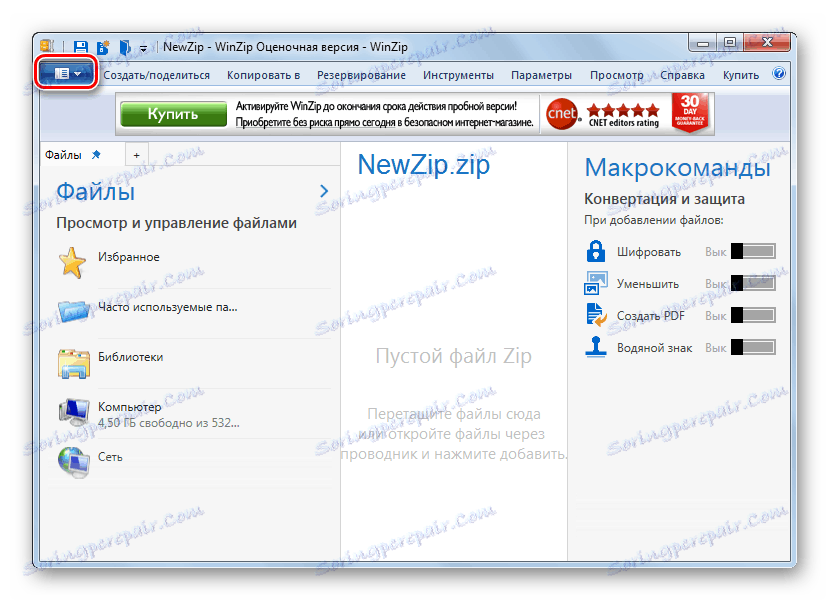Click the Создать PDF label
Screen dimensions: 830x601
[651, 316]
